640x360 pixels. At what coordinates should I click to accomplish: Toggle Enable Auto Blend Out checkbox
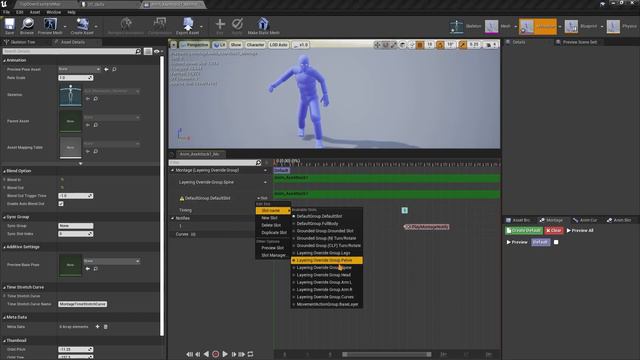click(x=61, y=204)
